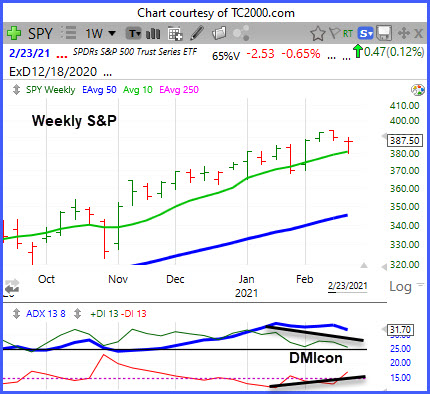
Task: Click the gray left triangle beside 320.00
Action: pos(384,266)
